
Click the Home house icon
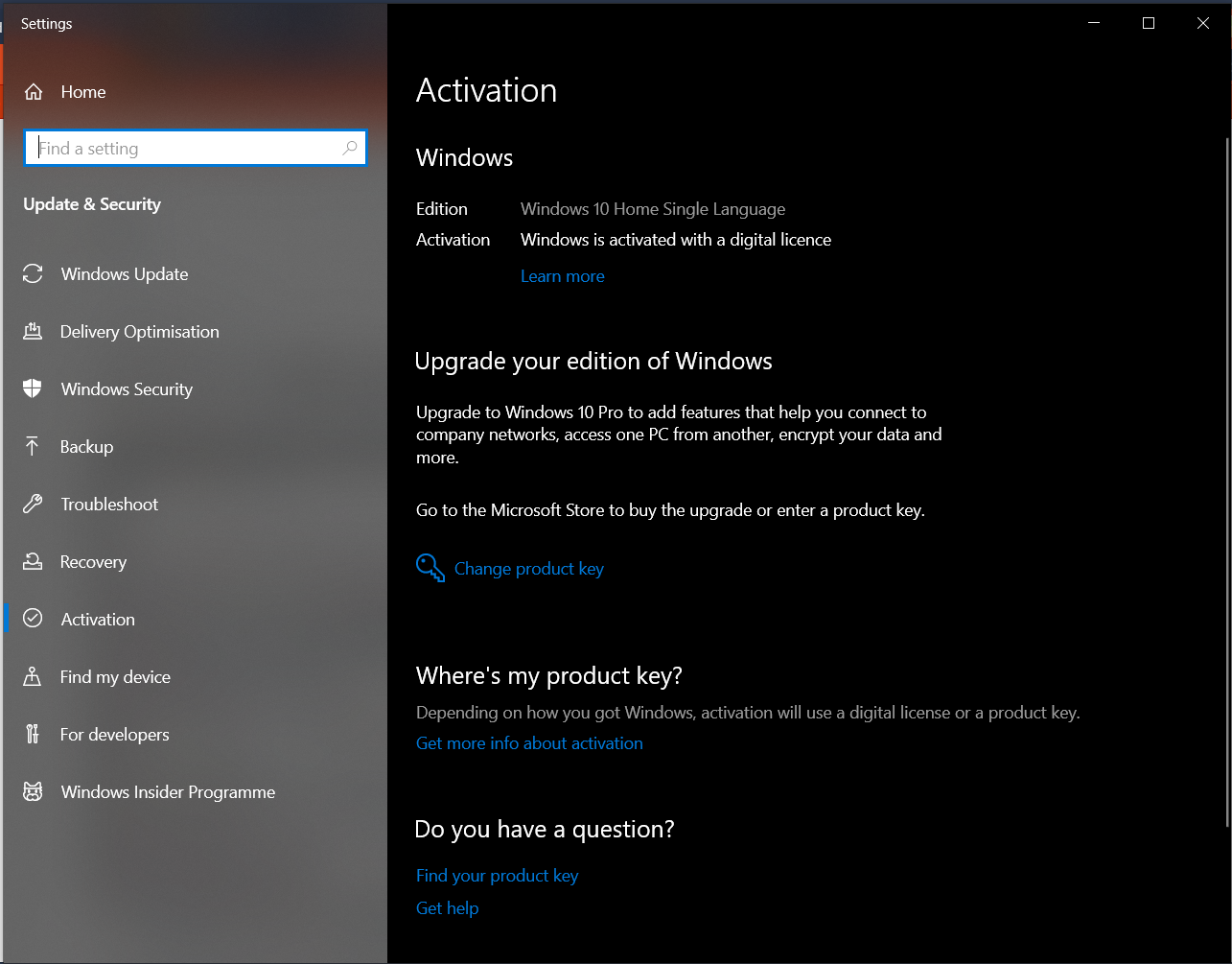click(x=34, y=92)
